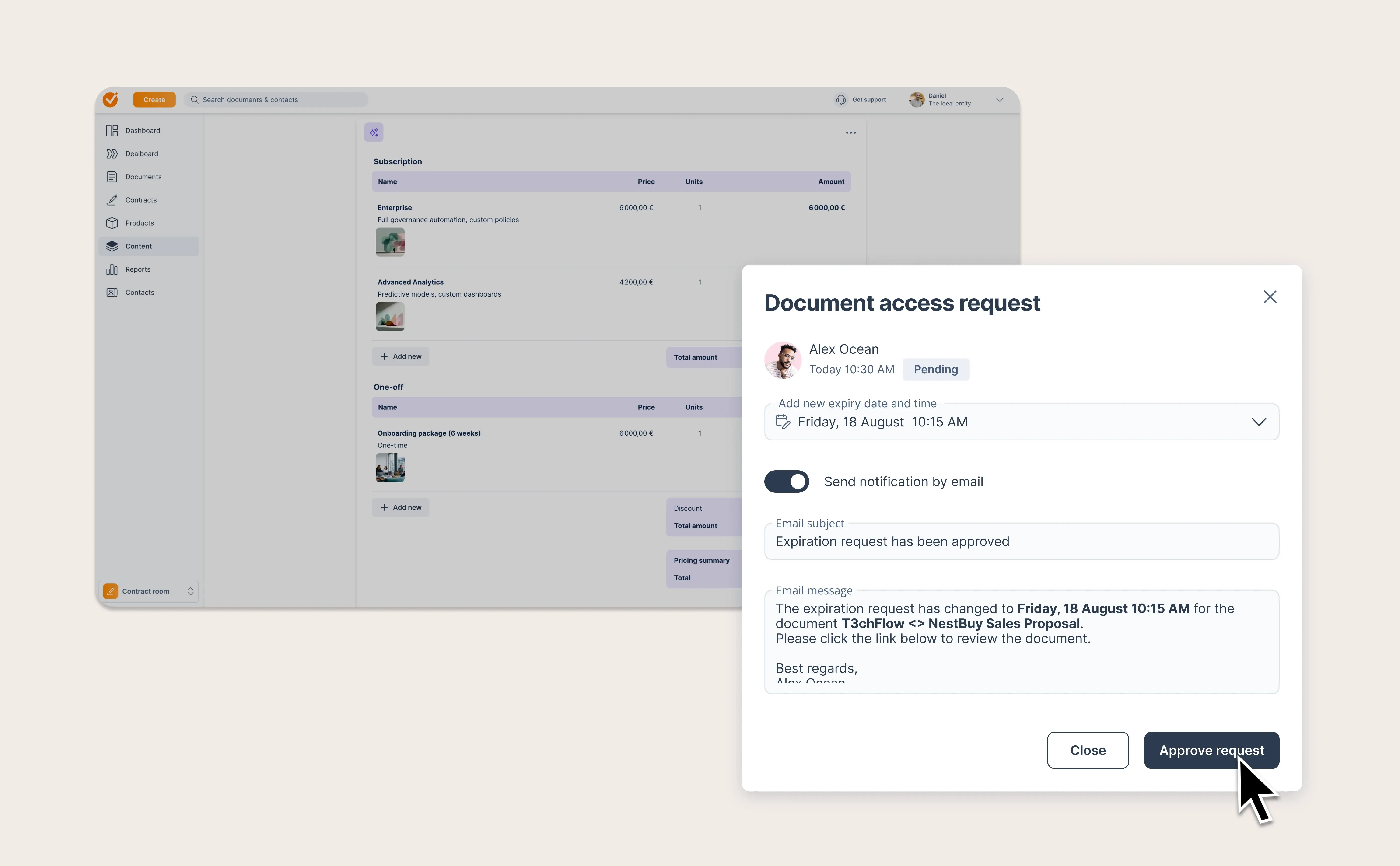Toggle Send notification by email switch

click(x=787, y=482)
